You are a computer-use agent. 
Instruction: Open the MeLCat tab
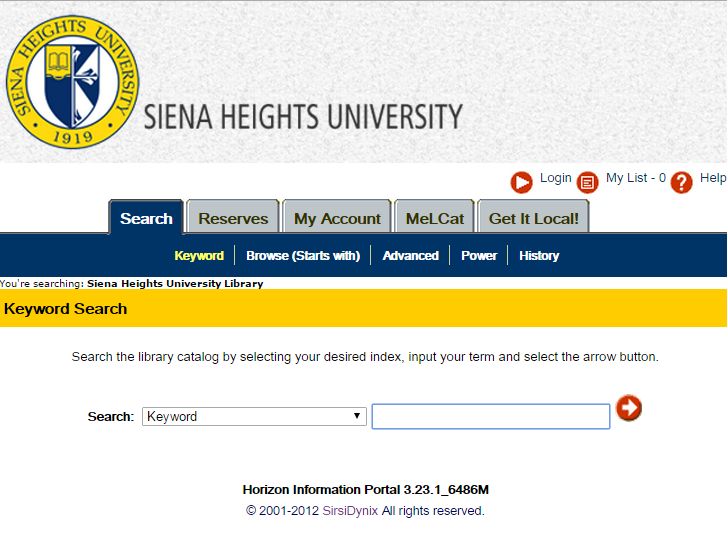(x=434, y=218)
